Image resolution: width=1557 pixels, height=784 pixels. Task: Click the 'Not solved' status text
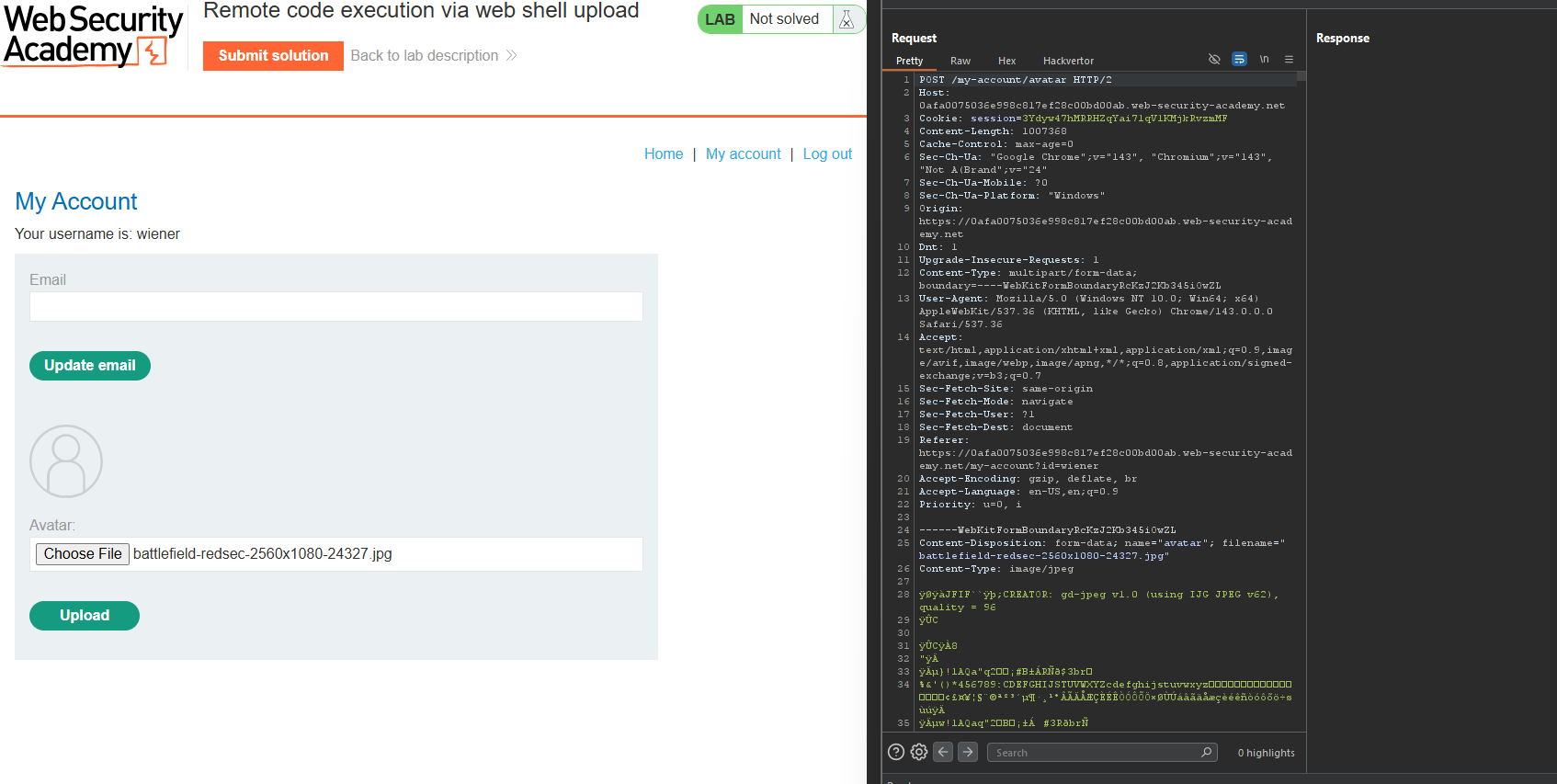(x=784, y=19)
